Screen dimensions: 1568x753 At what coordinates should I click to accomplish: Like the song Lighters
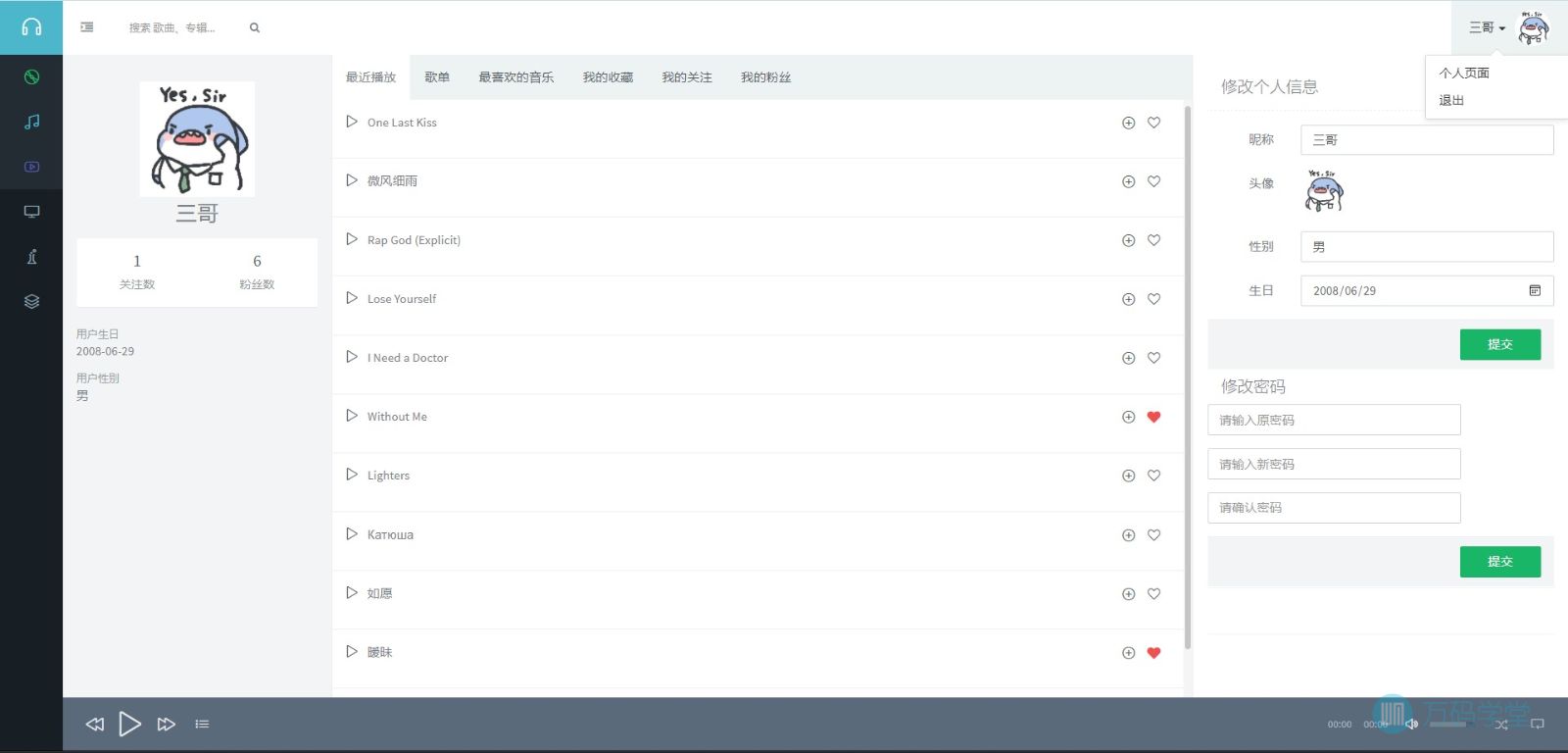point(1153,476)
